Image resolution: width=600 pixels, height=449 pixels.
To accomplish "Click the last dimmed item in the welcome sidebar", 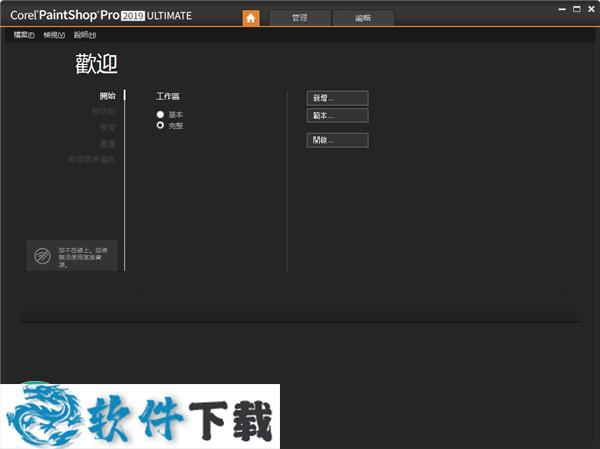I will 91,159.
